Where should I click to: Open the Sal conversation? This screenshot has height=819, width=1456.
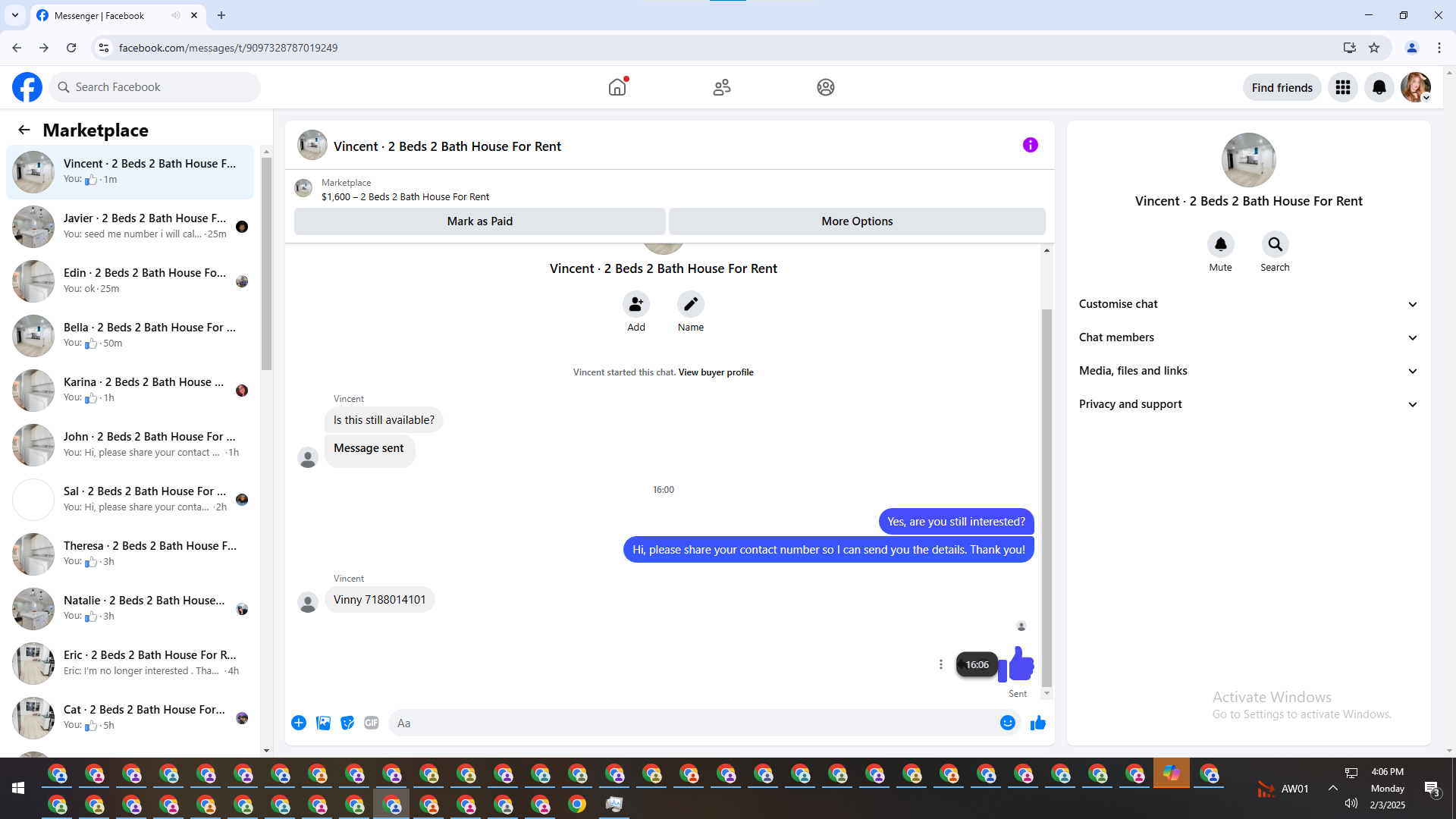tap(130, 500)
